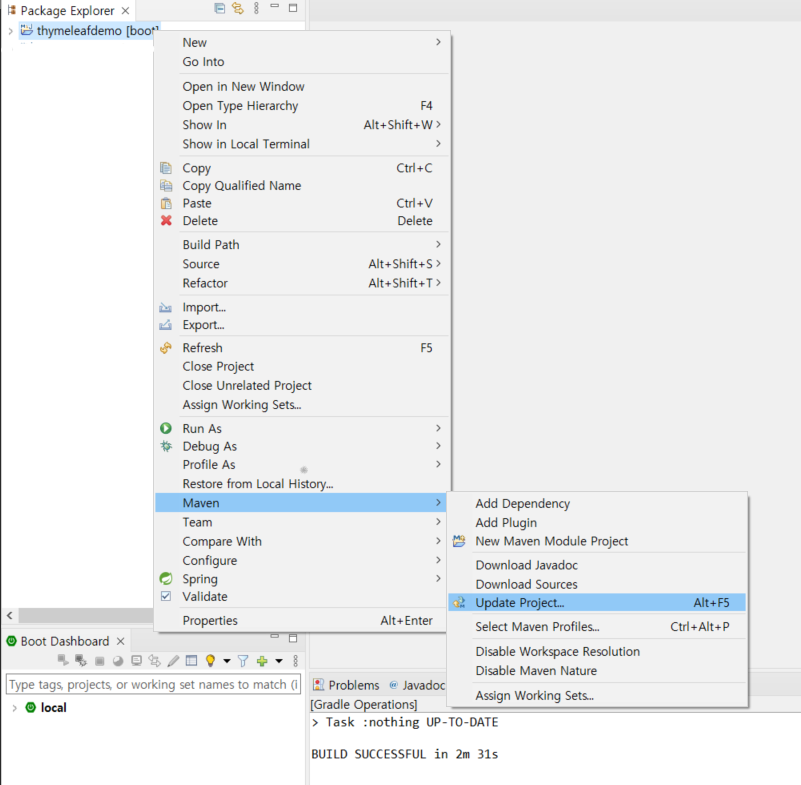Viewport: 801px width, 785px height.
Task: Expand the Configure submenu arrow
Action: point(438,560)
